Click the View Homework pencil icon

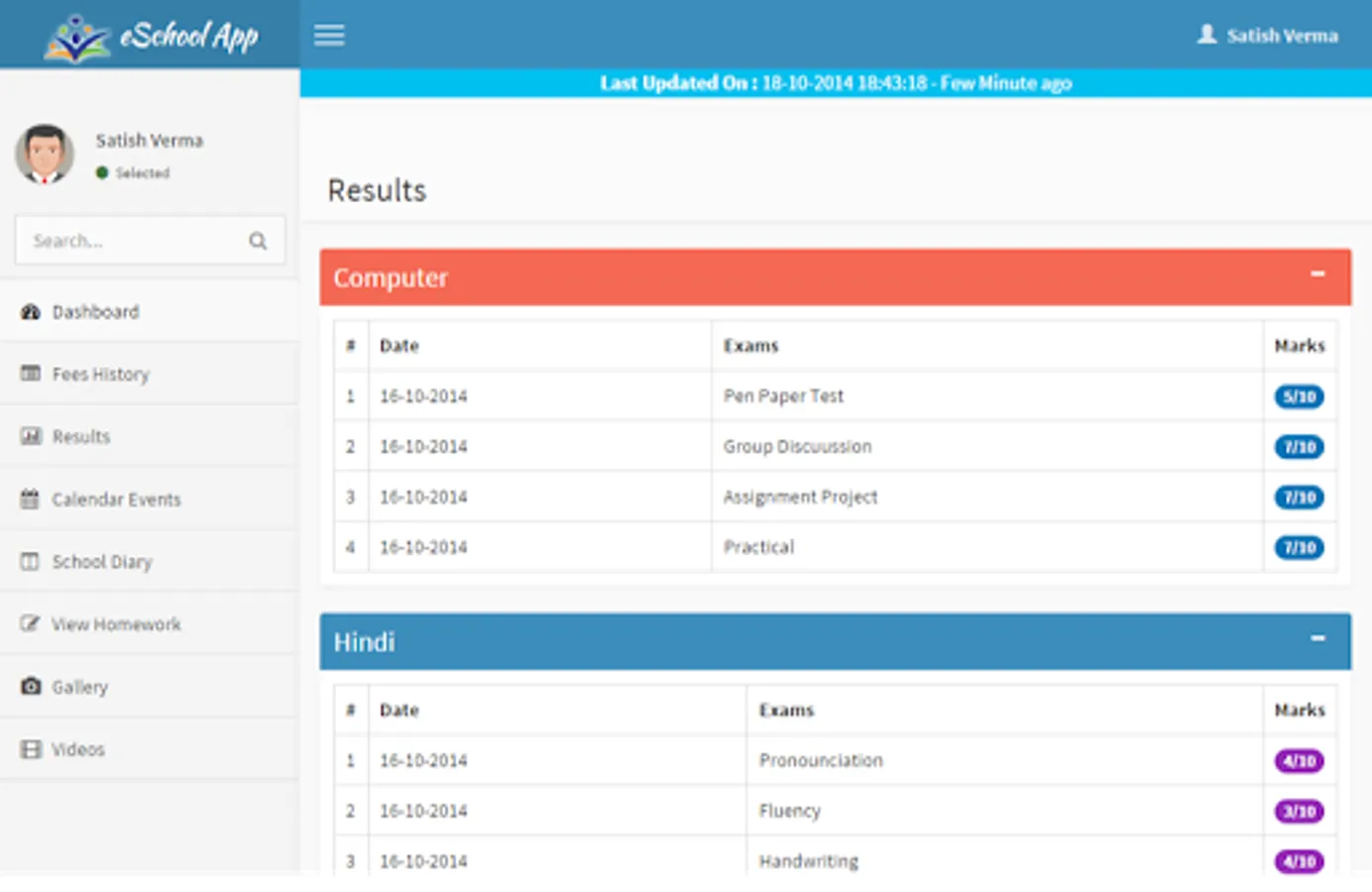(x=30, y=623)
